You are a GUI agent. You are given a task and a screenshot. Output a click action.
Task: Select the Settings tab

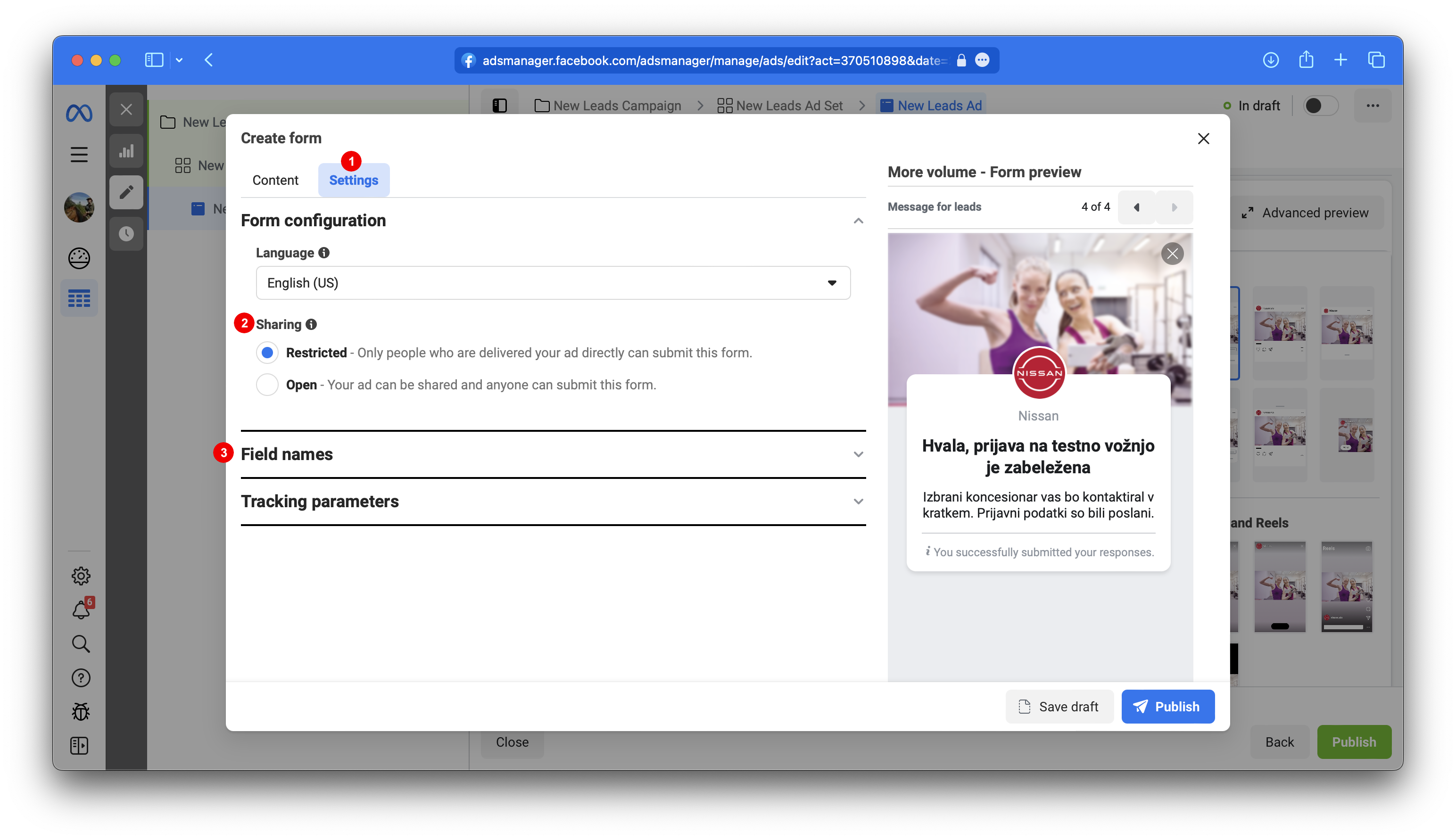[x=353, y=180]
